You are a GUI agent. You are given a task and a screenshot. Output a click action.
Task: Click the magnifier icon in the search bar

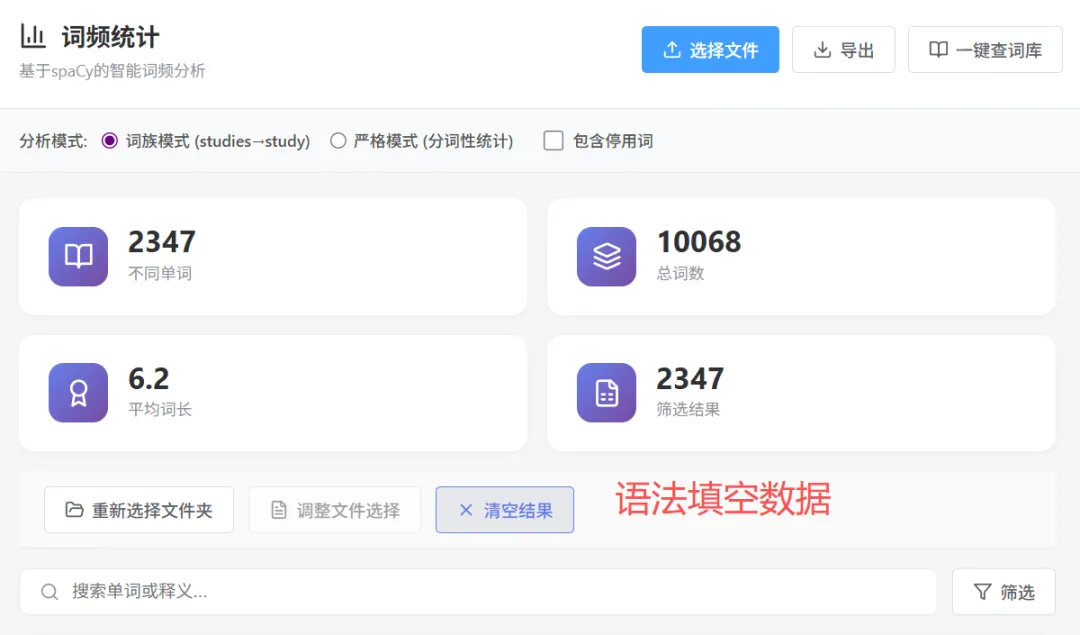(48, 592)
